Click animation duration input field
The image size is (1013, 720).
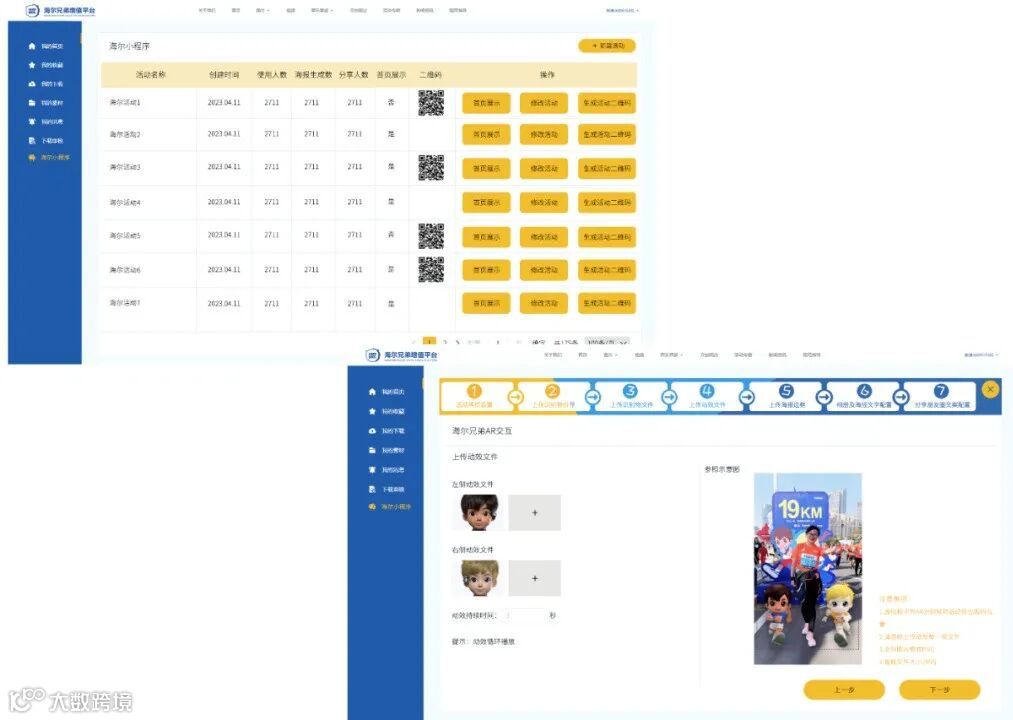[x=527, y=615]
